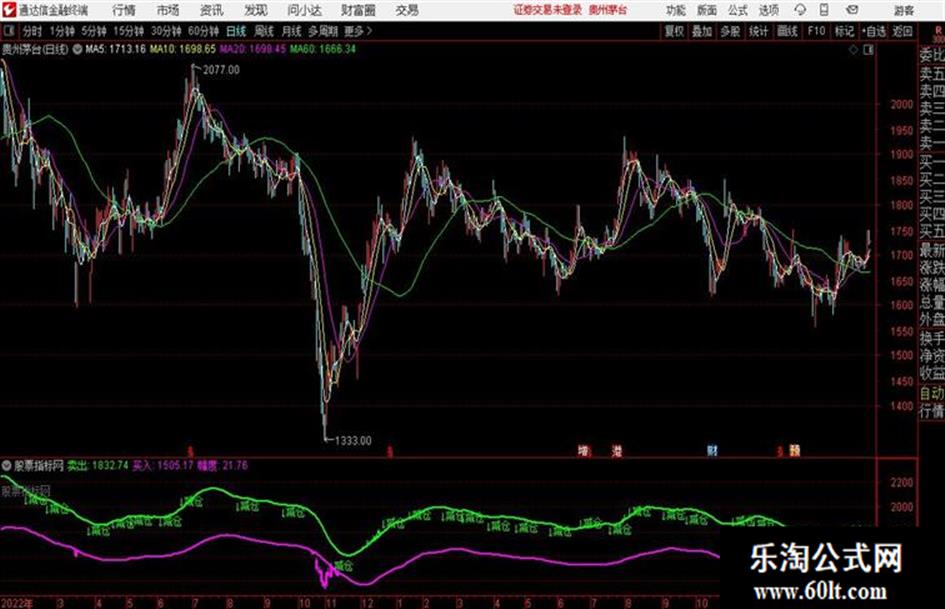945x609 pixels.
Task: Open the 版面 menu
Action: pyautogui.click(x=706, y=10)
